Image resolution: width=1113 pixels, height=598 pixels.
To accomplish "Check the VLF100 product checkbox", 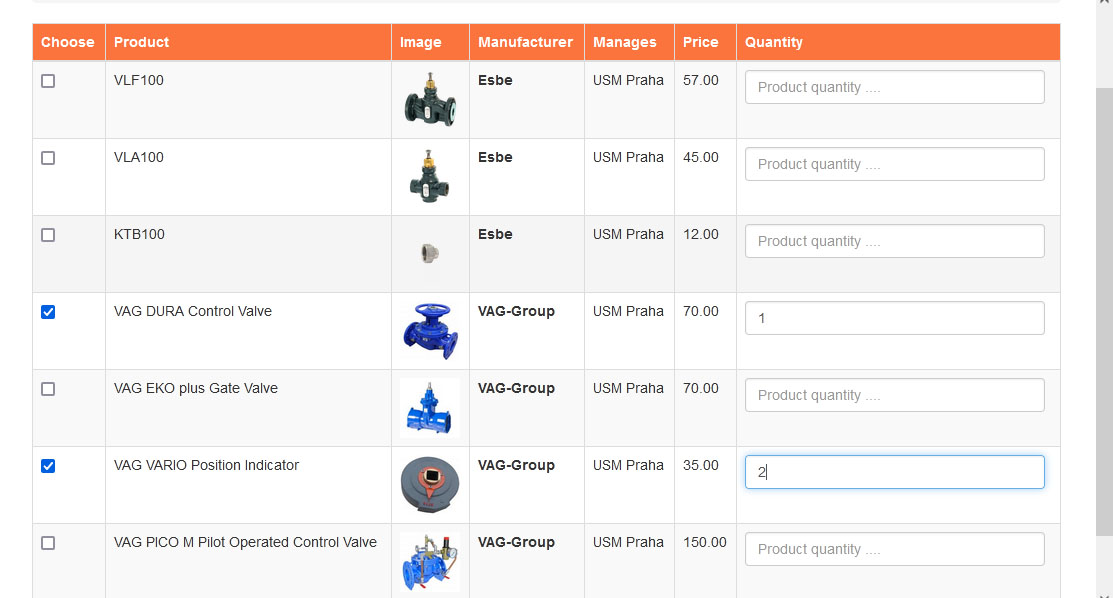I will coord(48,81).
